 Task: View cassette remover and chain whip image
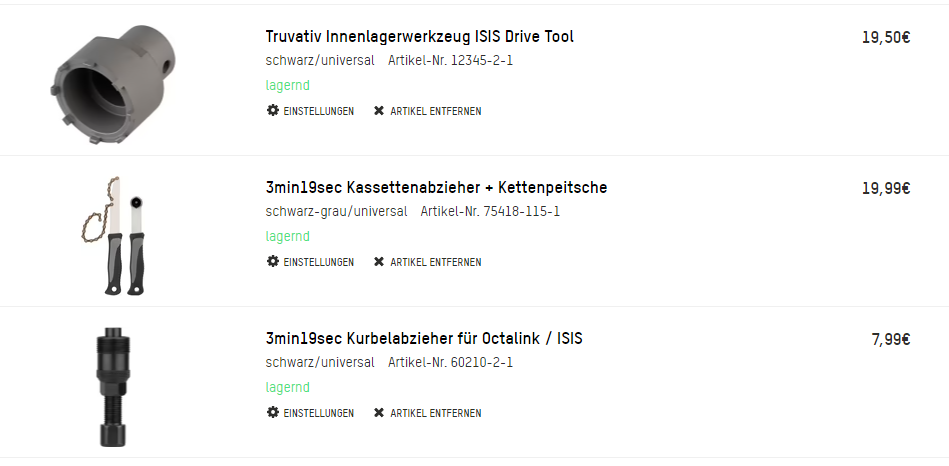click(x=112, y=233)
